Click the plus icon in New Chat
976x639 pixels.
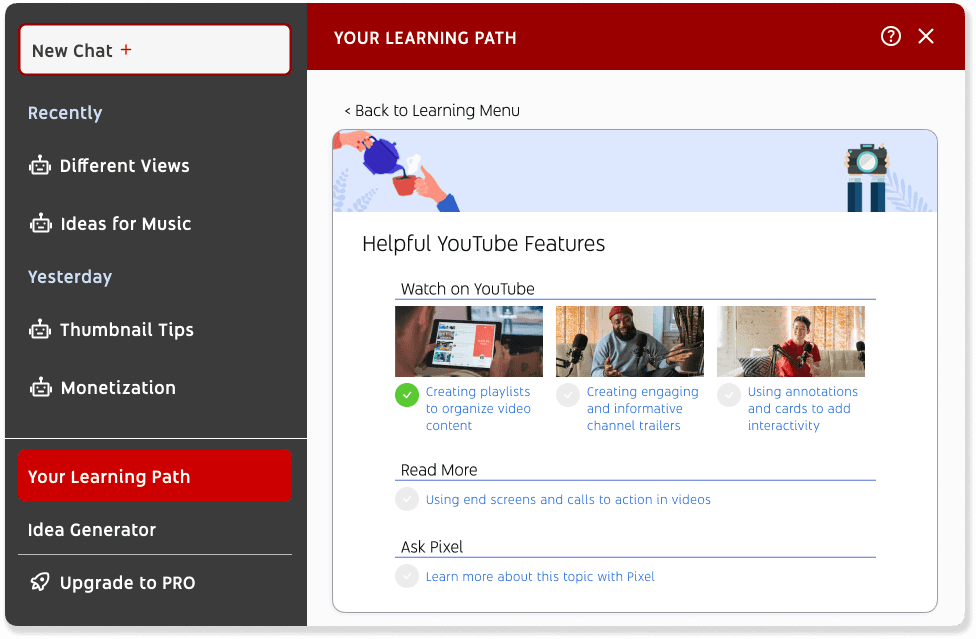click(x=126, y=50)
